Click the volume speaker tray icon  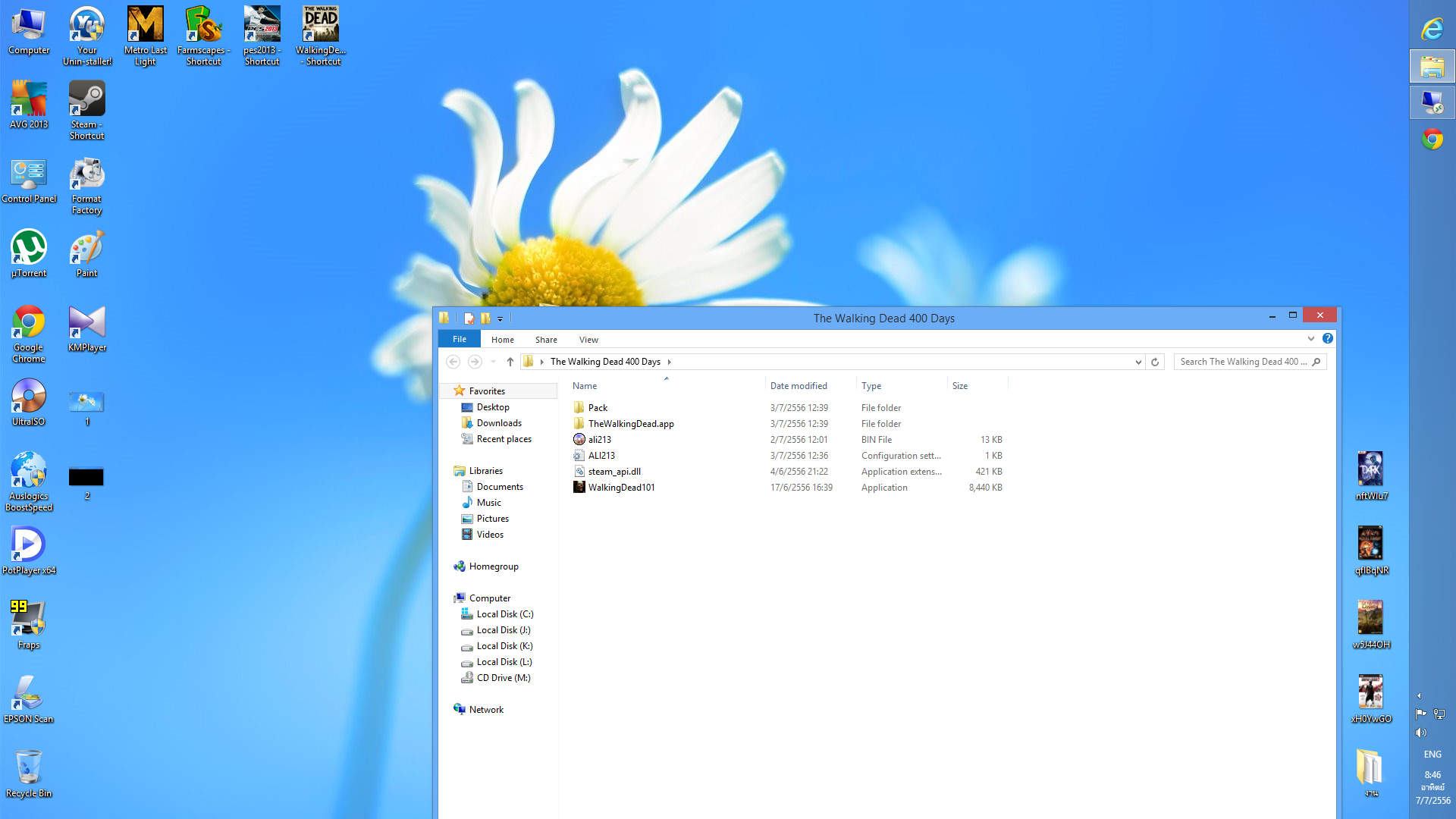(x=1420, y=733)
